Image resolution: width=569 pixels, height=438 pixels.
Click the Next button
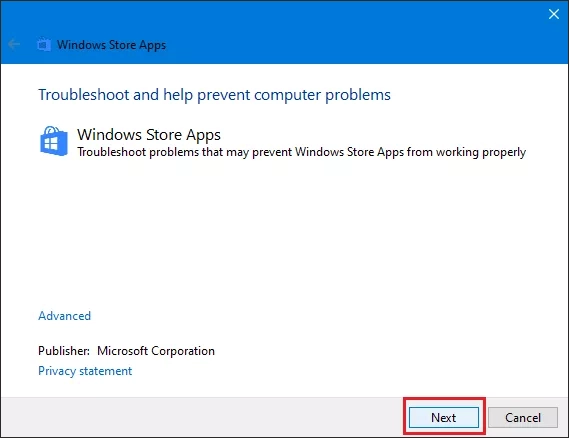click(443, 417)
